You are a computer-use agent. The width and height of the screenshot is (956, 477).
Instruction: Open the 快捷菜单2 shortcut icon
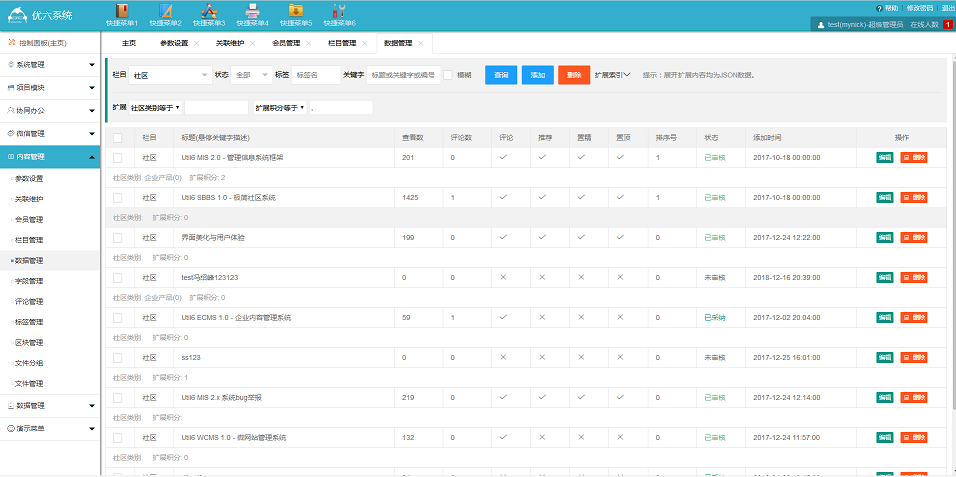pos(166,11)
